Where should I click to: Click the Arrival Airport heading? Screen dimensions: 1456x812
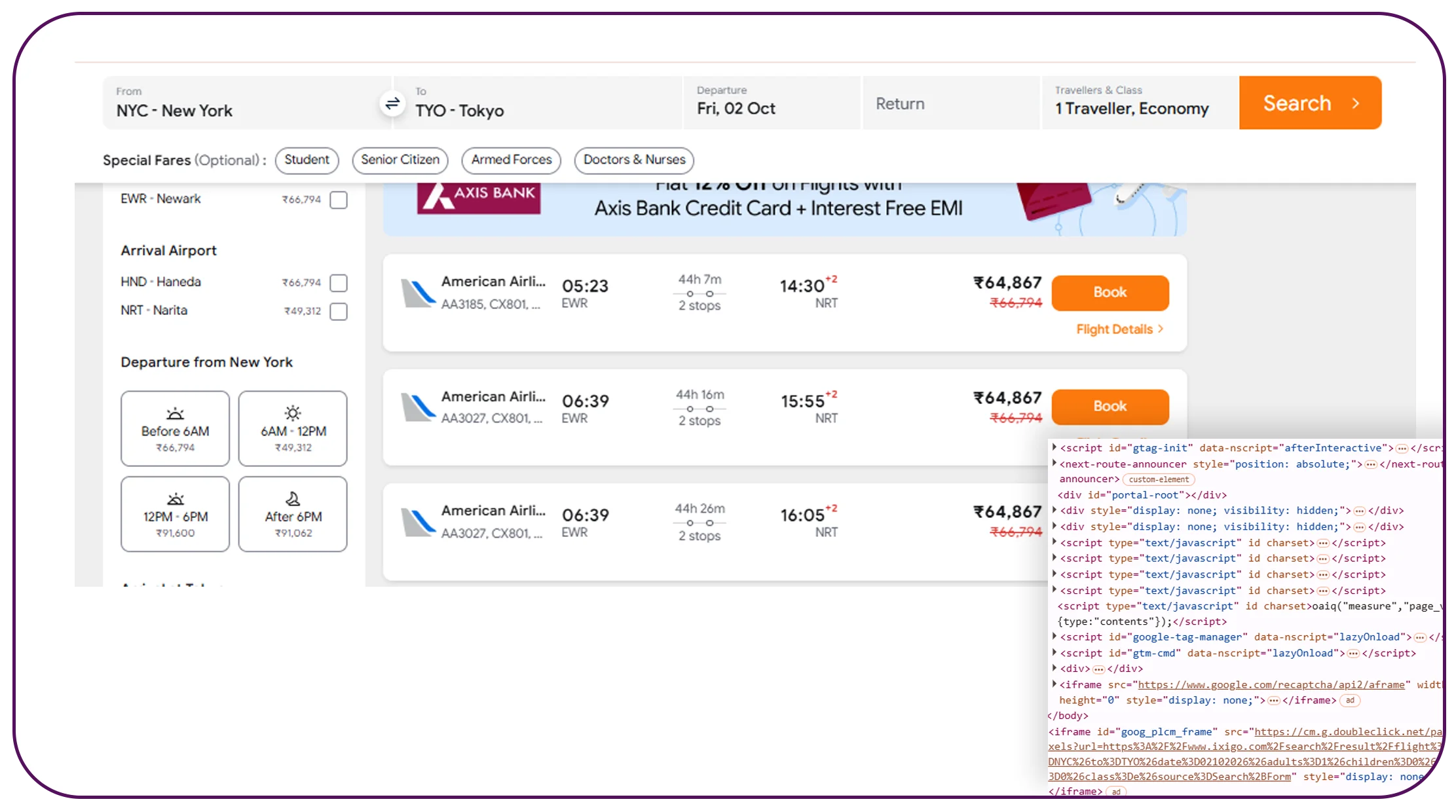[168, 251]
